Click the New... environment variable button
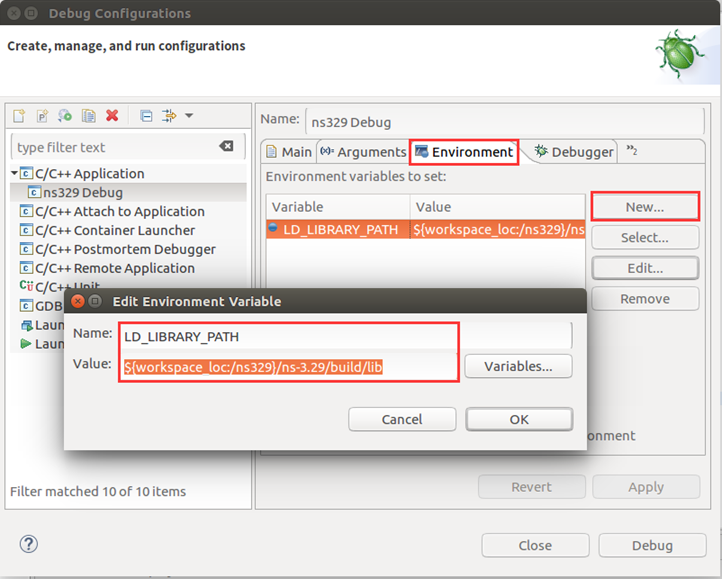 pyautogui.click(x=645, y=207)
